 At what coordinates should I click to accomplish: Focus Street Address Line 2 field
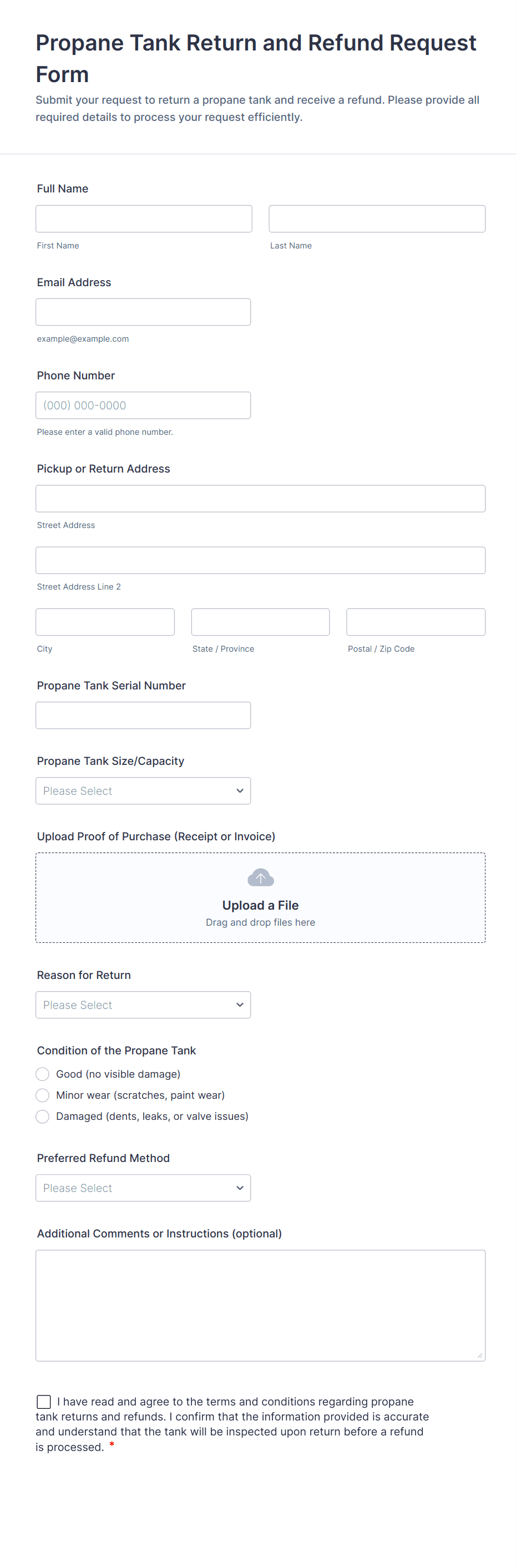[x=260, y=560]
